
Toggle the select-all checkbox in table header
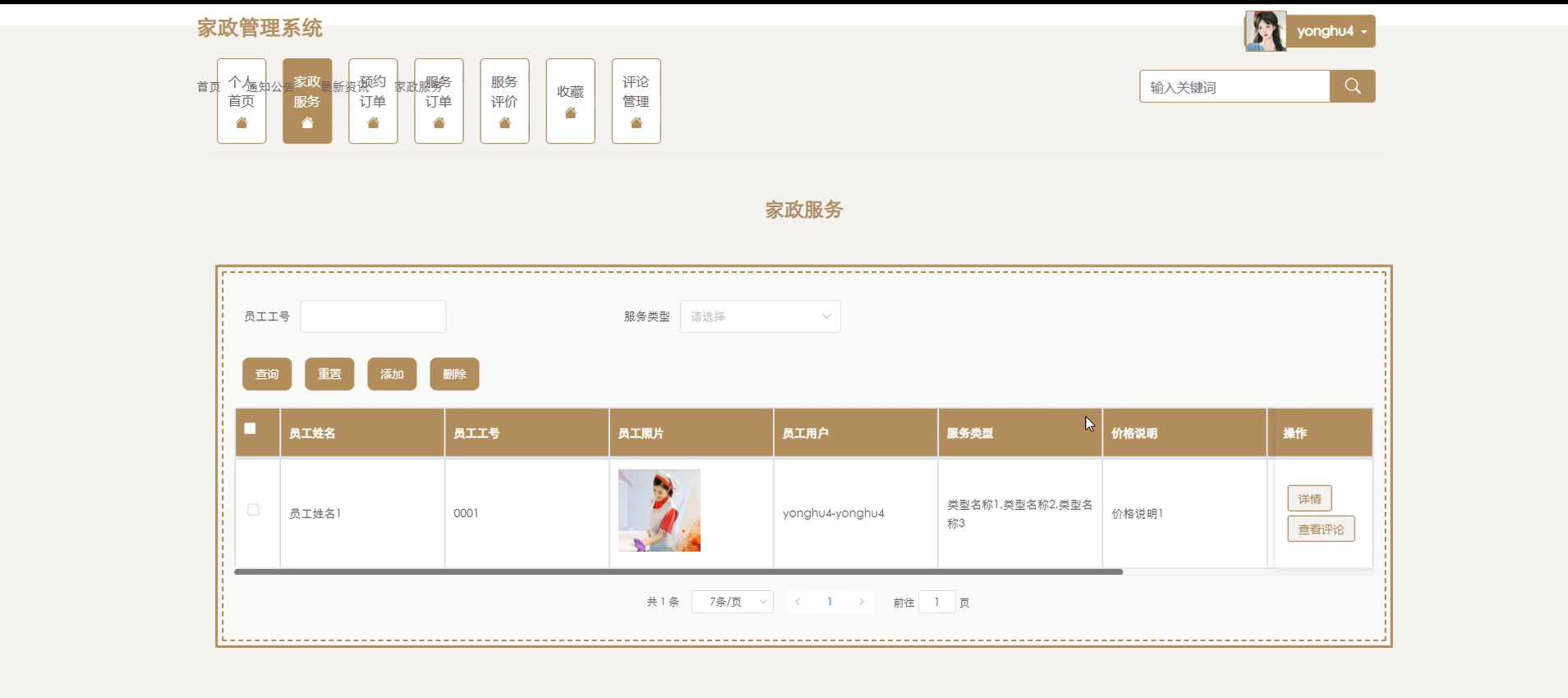251,428
